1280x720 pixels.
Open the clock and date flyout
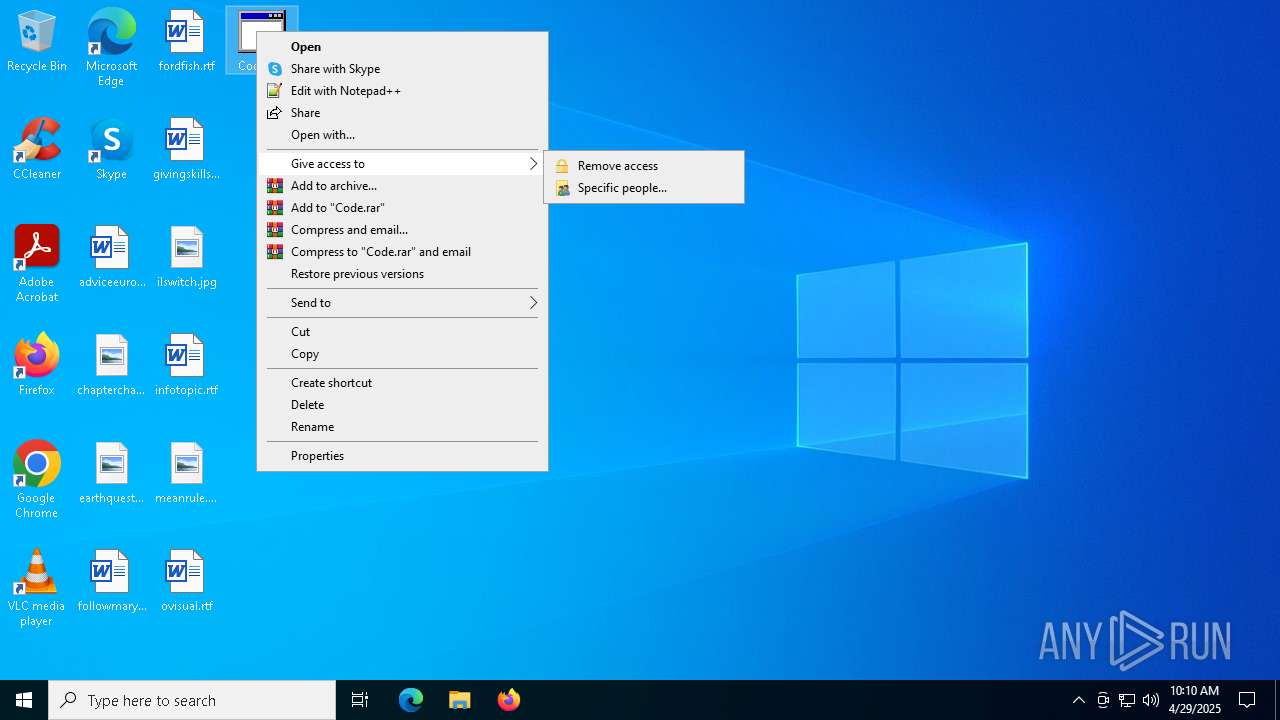1194,700
